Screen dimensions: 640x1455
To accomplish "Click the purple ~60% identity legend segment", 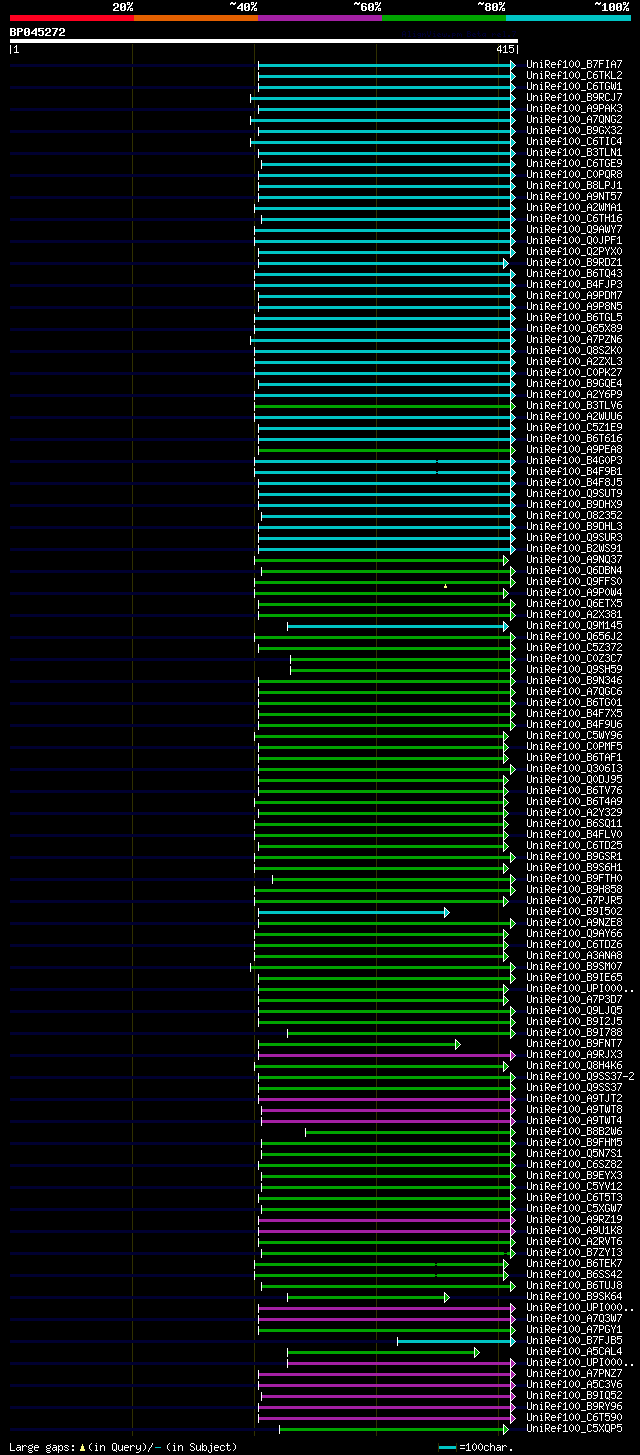I will (x=320, y=17).
